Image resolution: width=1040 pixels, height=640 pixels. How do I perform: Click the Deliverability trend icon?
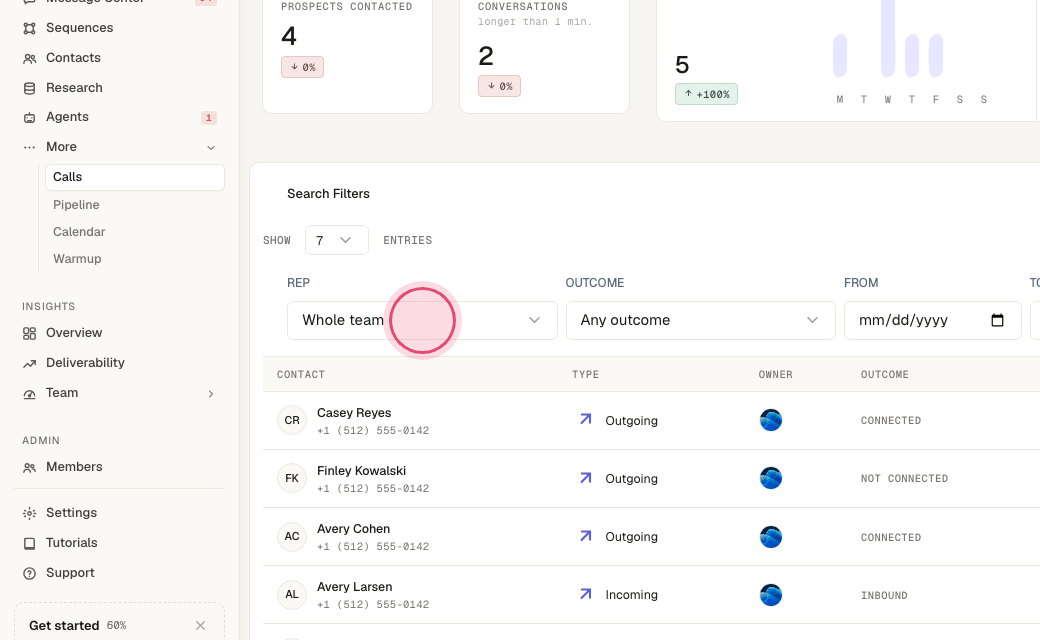pyautogui.click(x=29, y=363)
